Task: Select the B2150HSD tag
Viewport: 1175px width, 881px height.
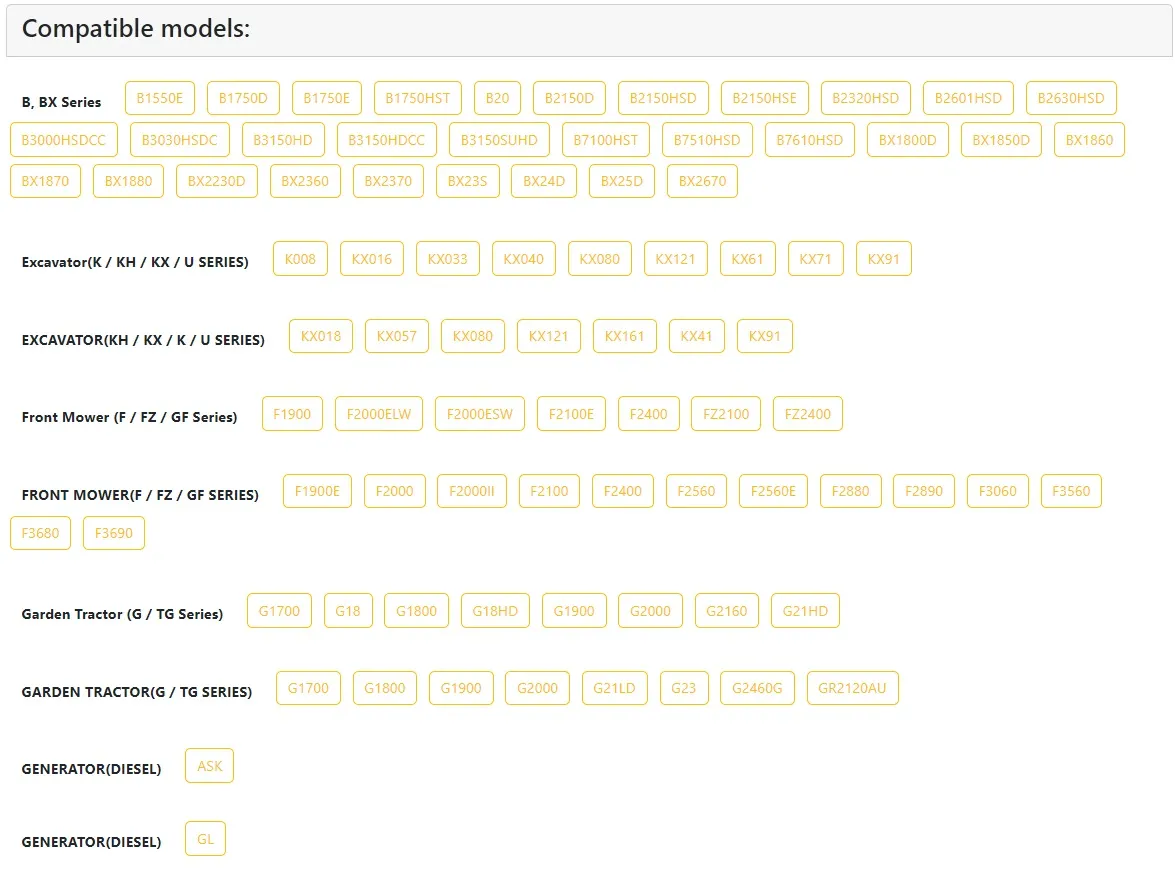Action: pyautogui.click(x=663, y=98)
